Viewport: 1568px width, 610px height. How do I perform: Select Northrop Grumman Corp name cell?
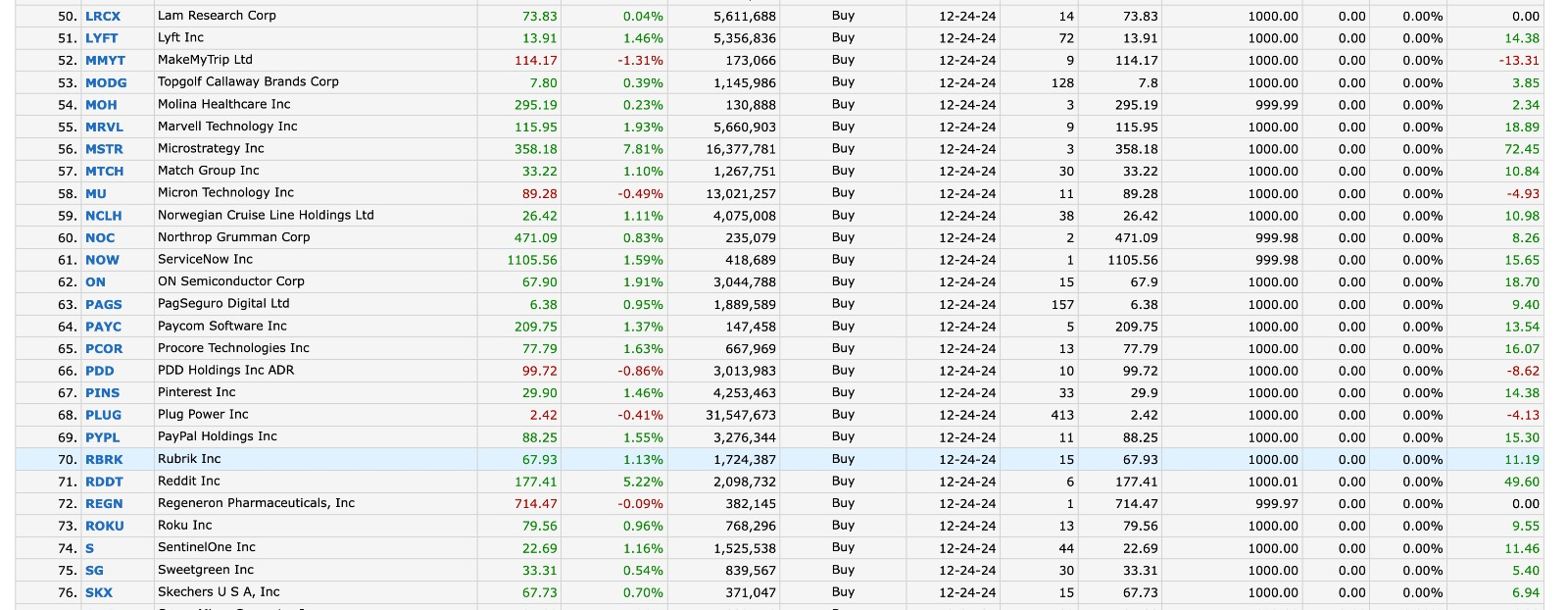click(x=233, y=237)
